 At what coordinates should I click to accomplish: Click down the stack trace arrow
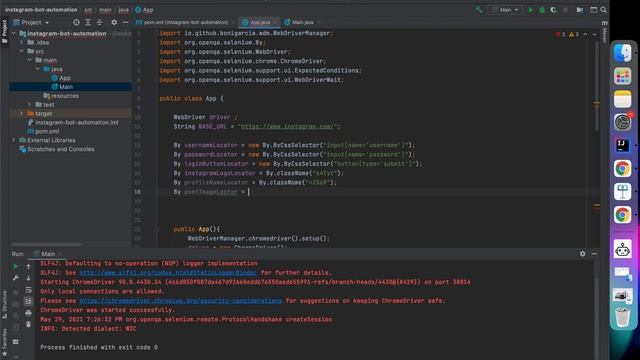pyautogui.click(x=28, y=278)
